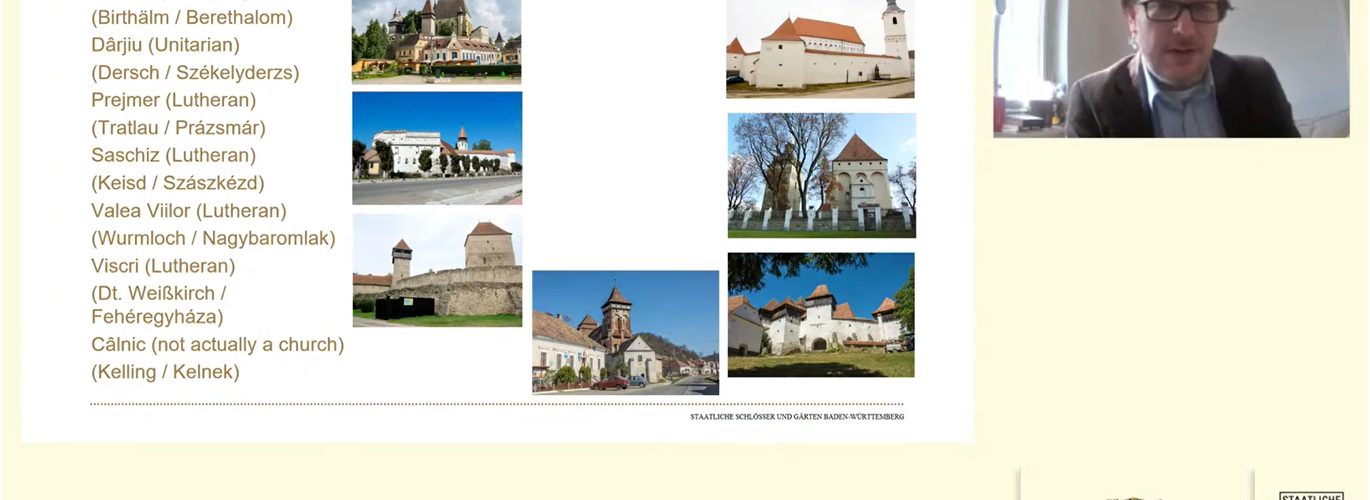
Task: Click the village street church tower photo
Action: tap(625, 332)
